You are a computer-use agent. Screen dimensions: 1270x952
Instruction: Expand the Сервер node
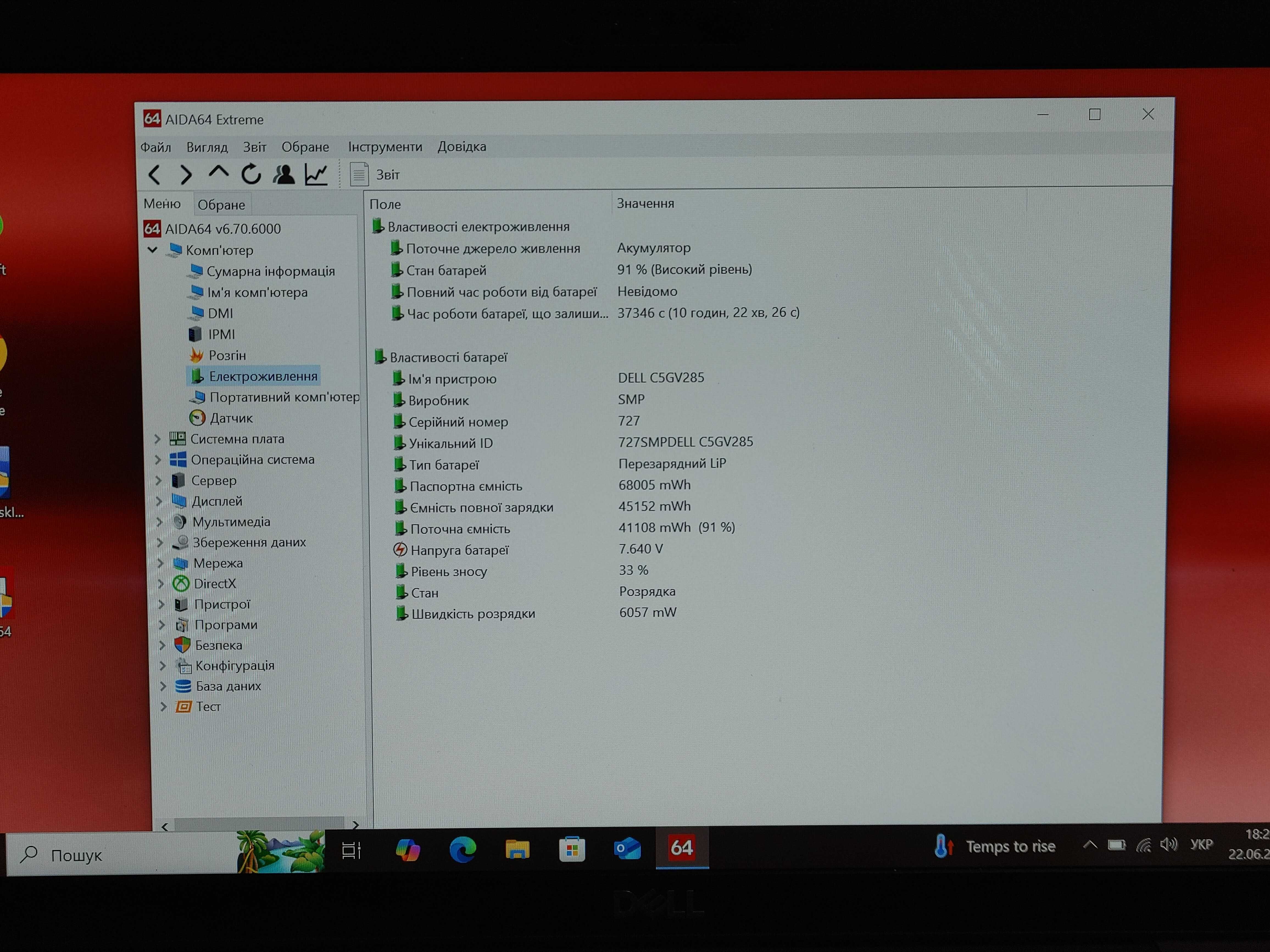(158, 480)
